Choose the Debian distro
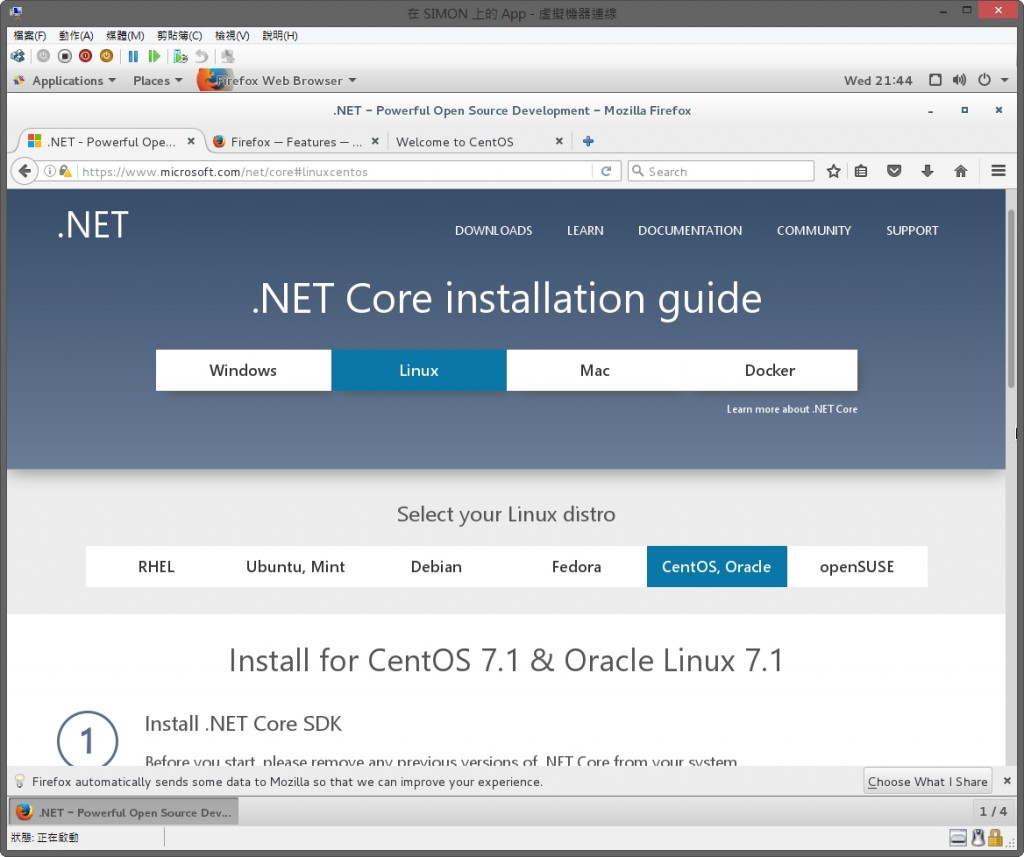 pyautogui.click(x=436, y=566)
